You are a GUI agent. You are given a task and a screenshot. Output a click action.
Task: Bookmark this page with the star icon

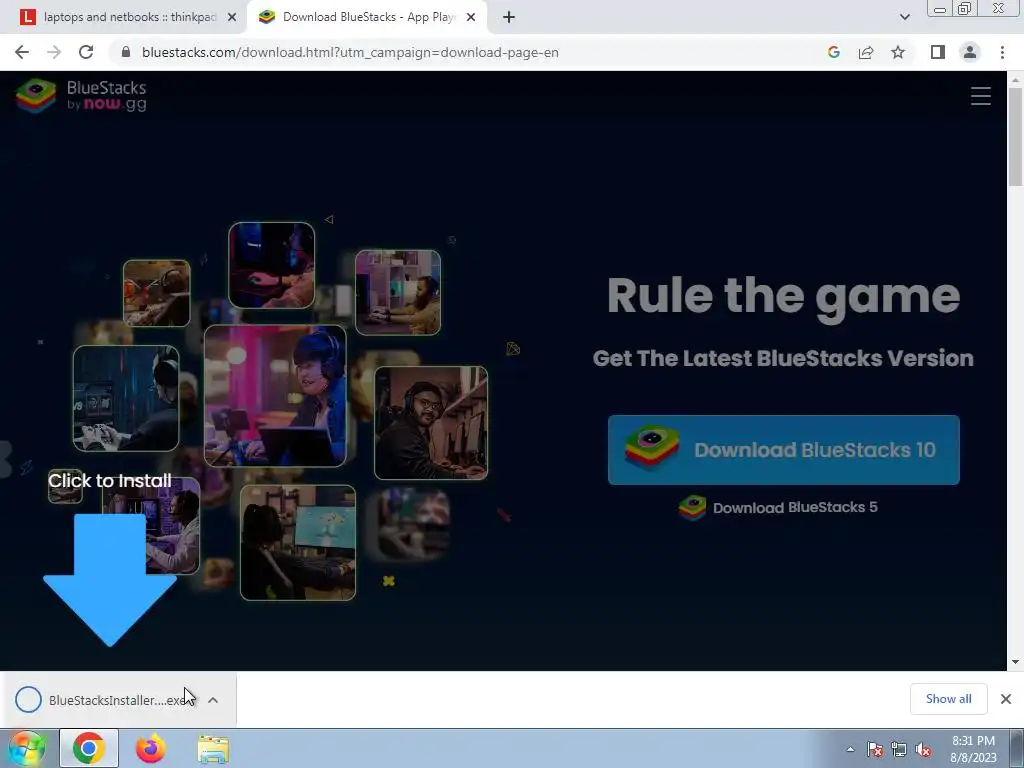click(898, 52)
